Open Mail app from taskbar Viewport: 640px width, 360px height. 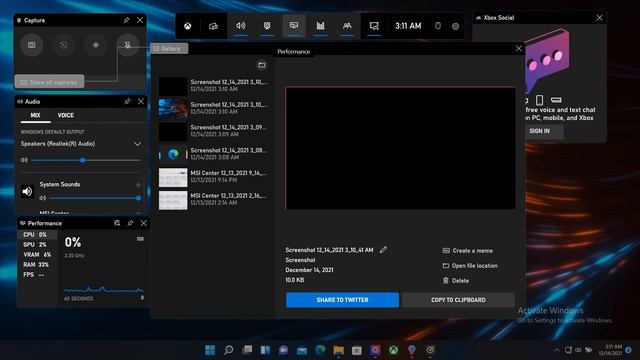302,350
